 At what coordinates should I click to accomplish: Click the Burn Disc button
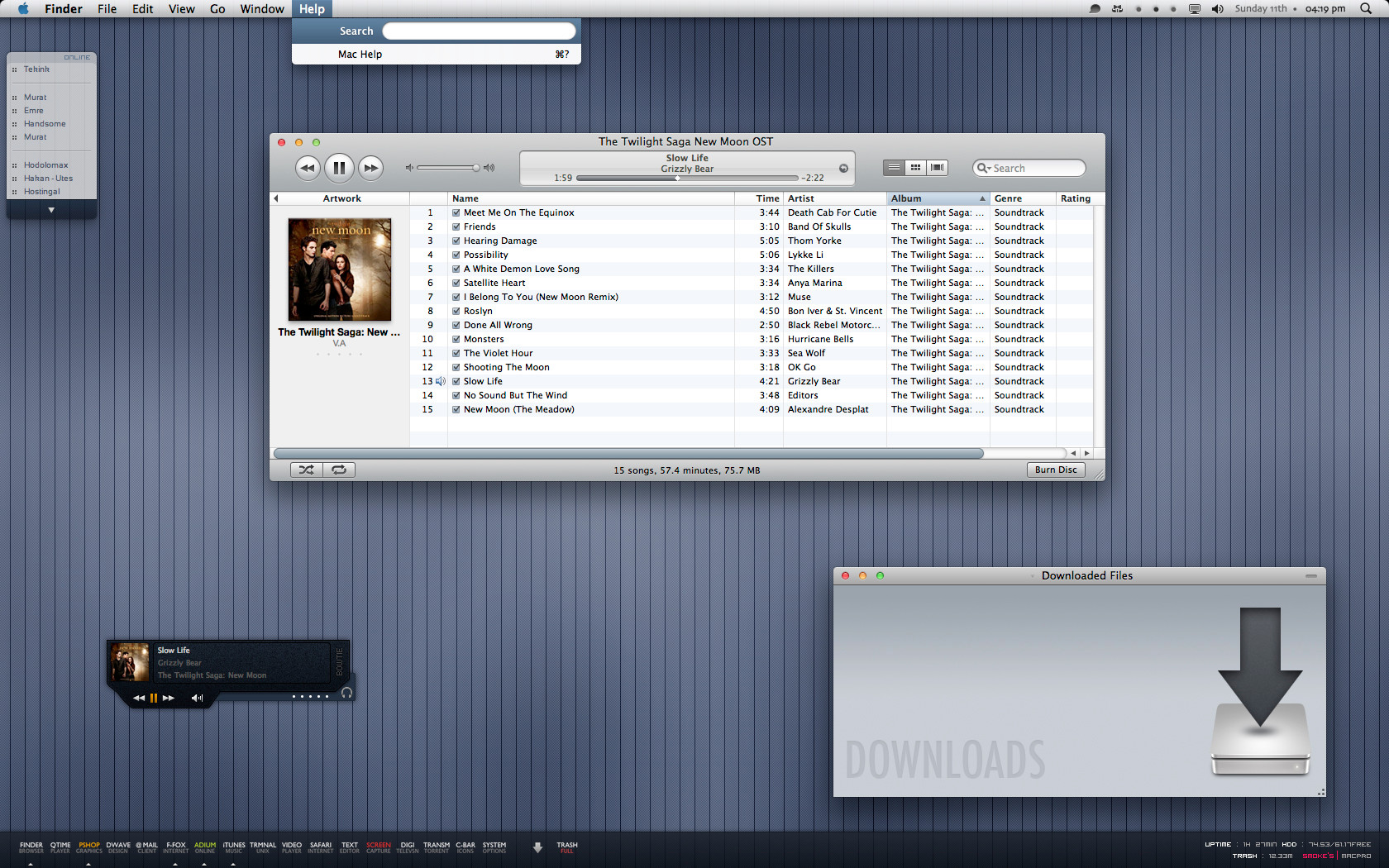[1056, 470]
